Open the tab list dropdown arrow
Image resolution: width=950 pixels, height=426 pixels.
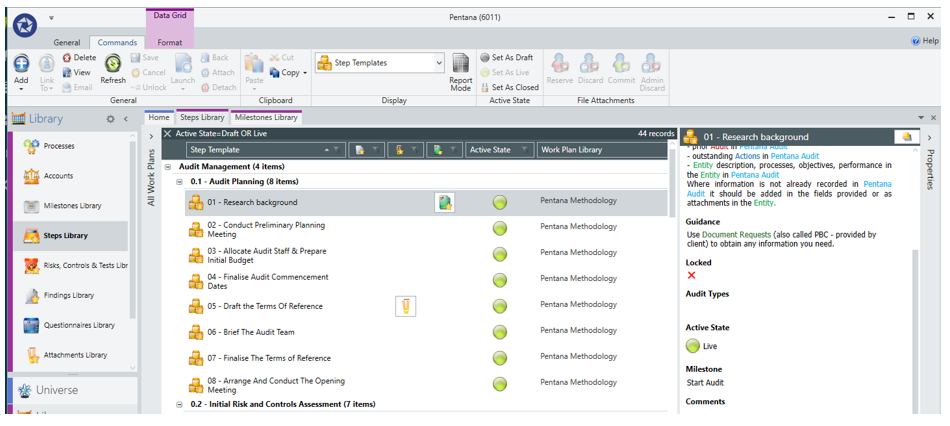coord(922,117)
